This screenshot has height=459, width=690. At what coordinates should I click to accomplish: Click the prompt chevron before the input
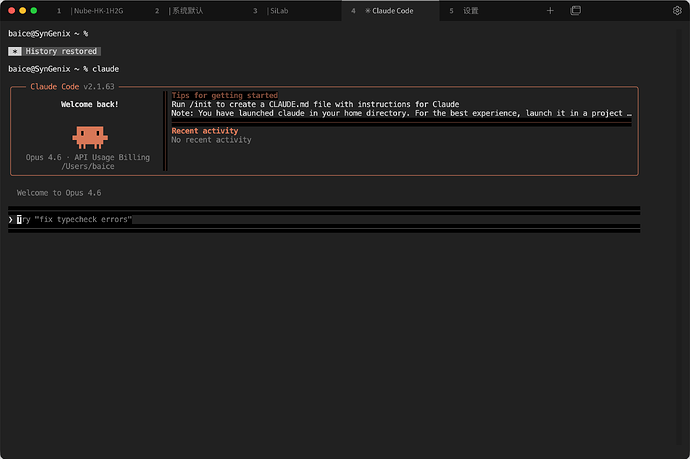coord(11,219)
